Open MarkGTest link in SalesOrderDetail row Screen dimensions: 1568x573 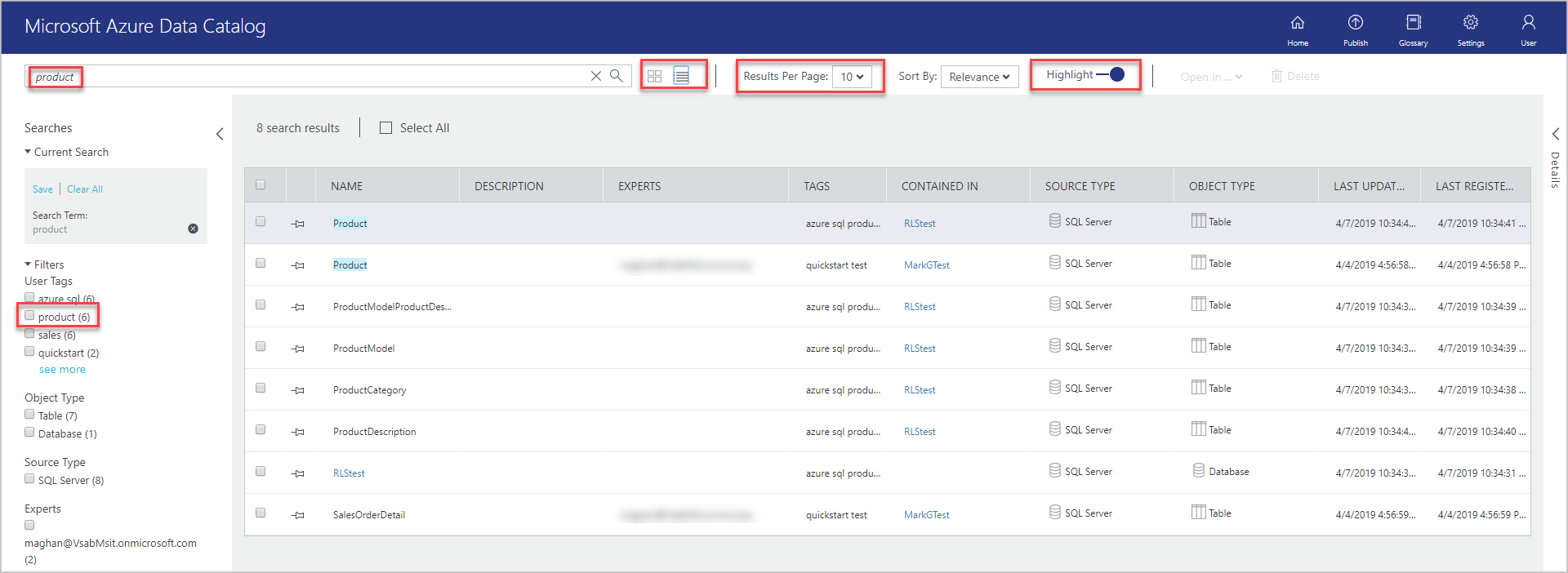[926, 515]
